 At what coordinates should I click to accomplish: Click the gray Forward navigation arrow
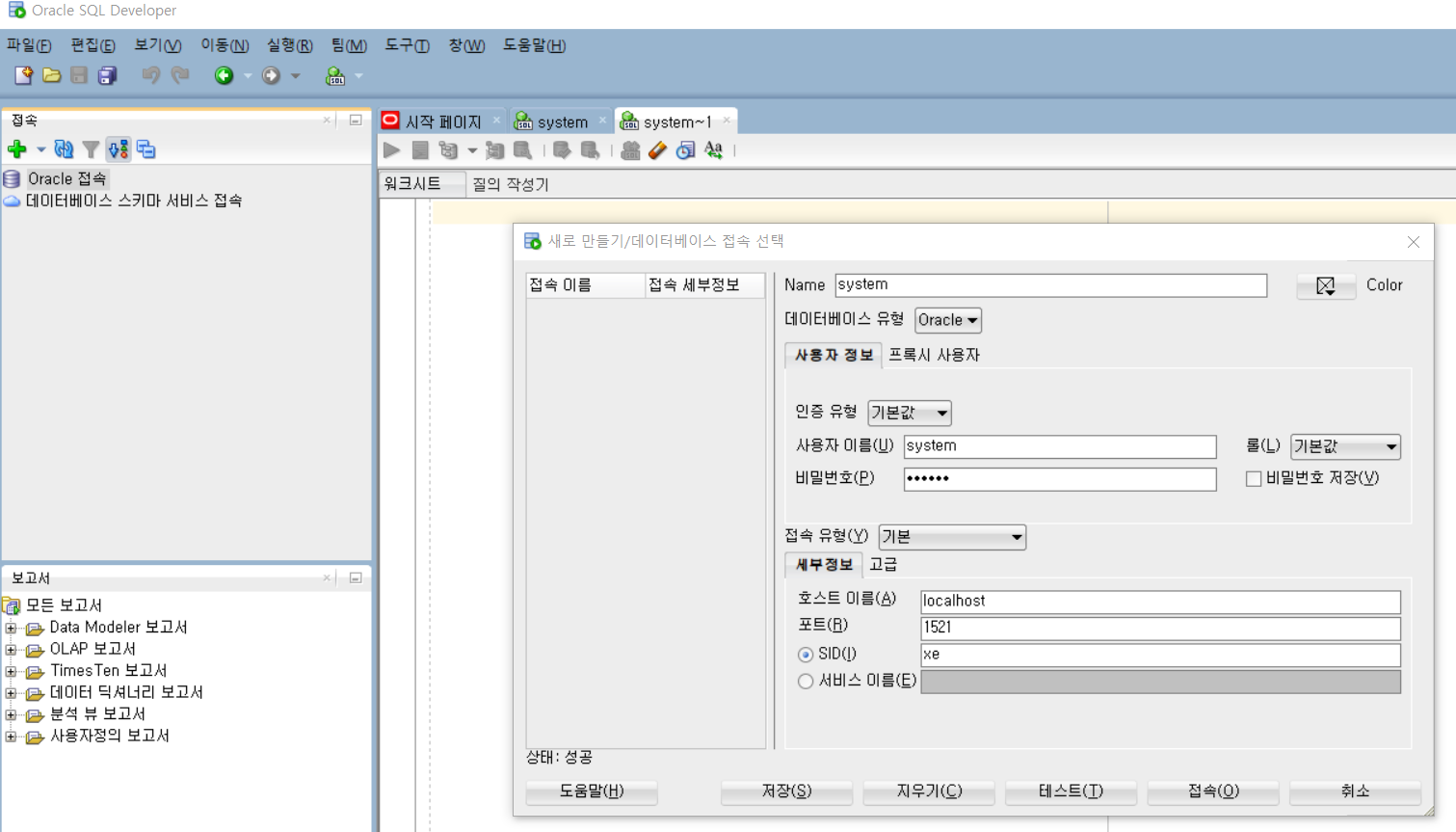272,75
